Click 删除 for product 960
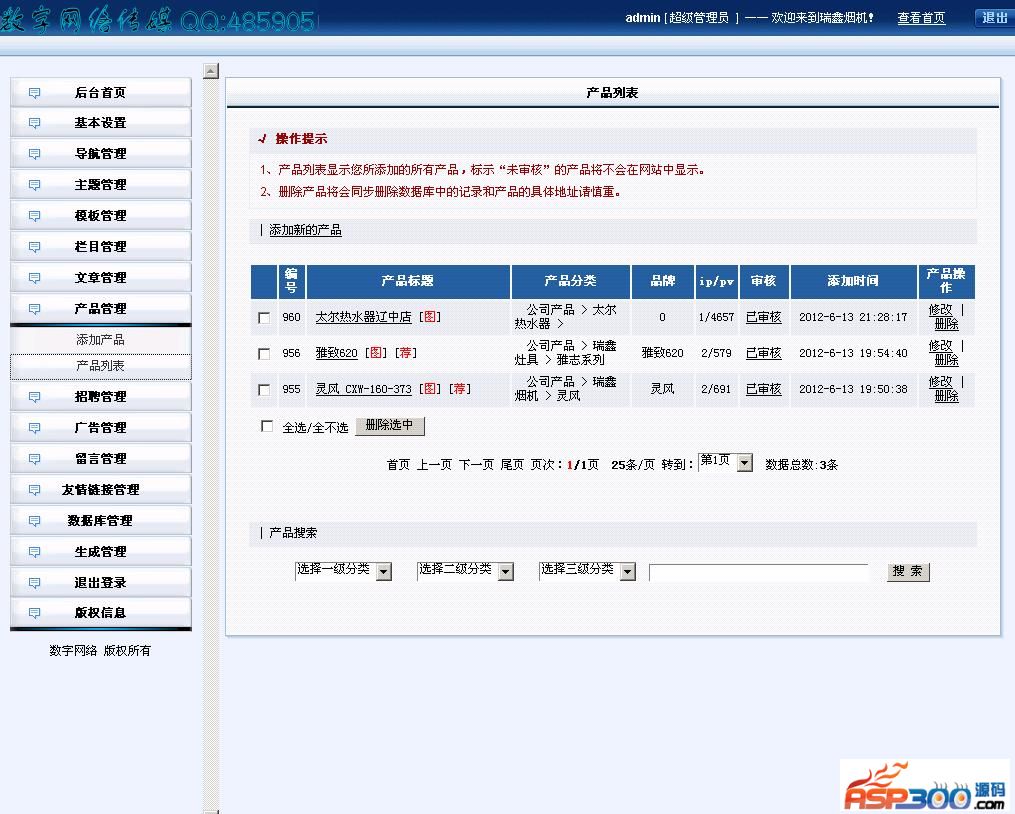 click(946, 324)
